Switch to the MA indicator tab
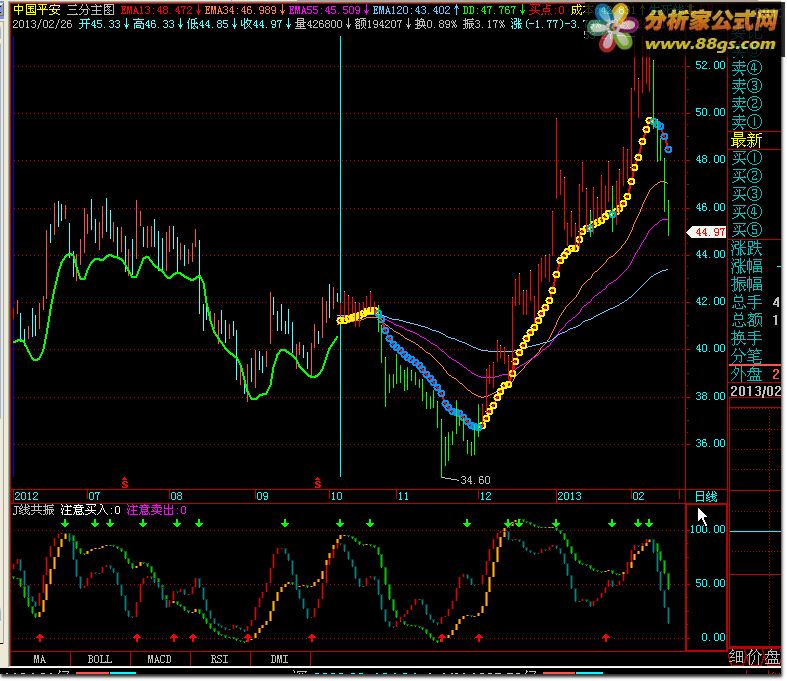Screen dimensions: 787x681 40,659
